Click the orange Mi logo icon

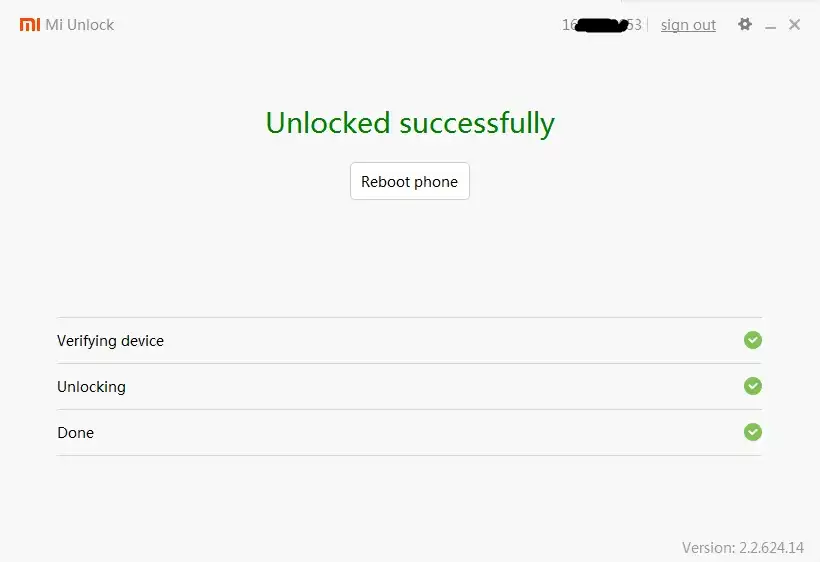pyautogui.click(x=29, y=24)
